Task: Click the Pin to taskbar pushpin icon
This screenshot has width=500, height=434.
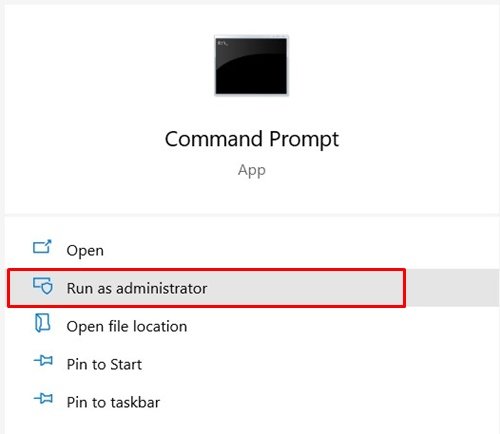Action: [x=43, y=398]
